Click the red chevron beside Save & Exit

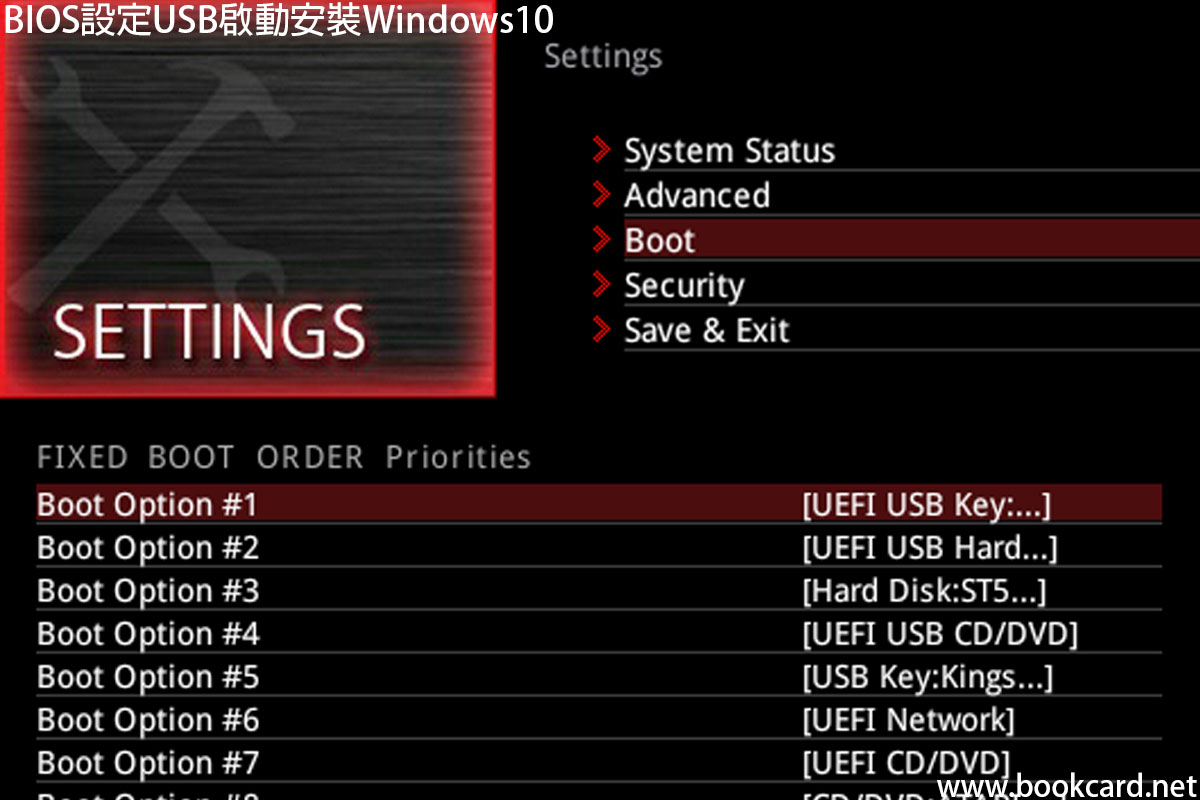click(x=601, y=329)
